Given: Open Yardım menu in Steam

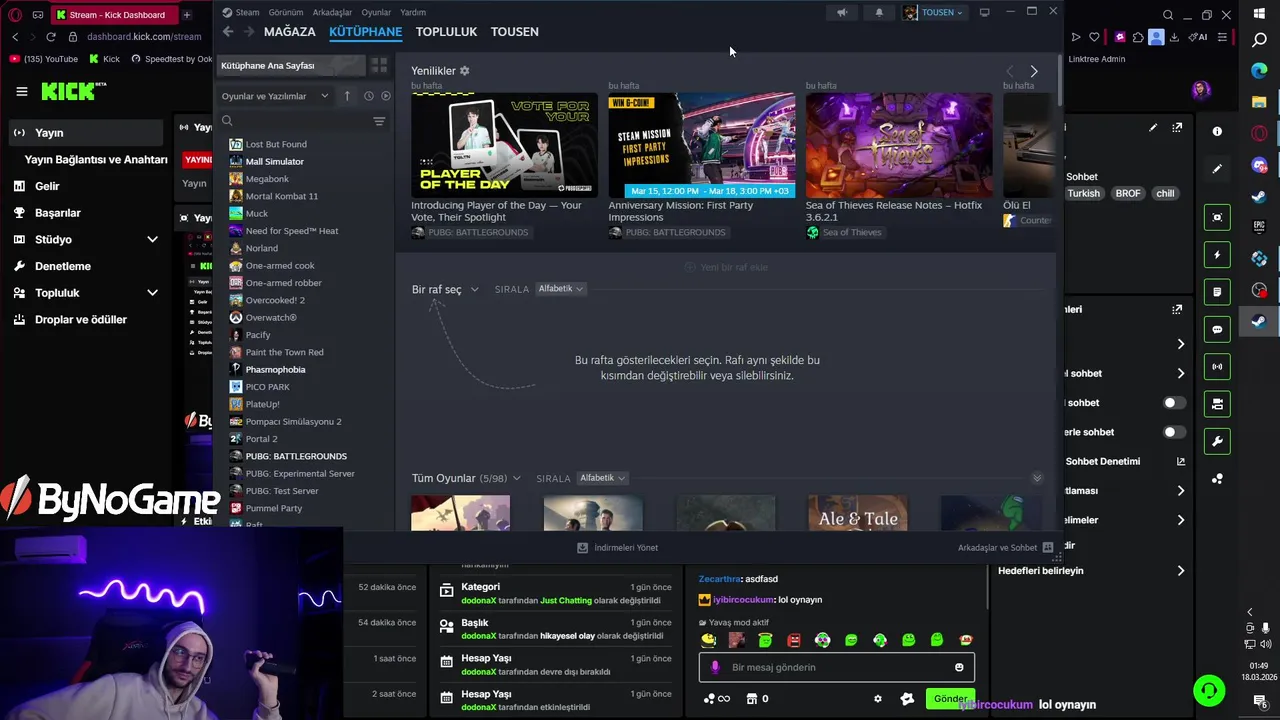Looking at the screenshot, I should tap(413, 12).
